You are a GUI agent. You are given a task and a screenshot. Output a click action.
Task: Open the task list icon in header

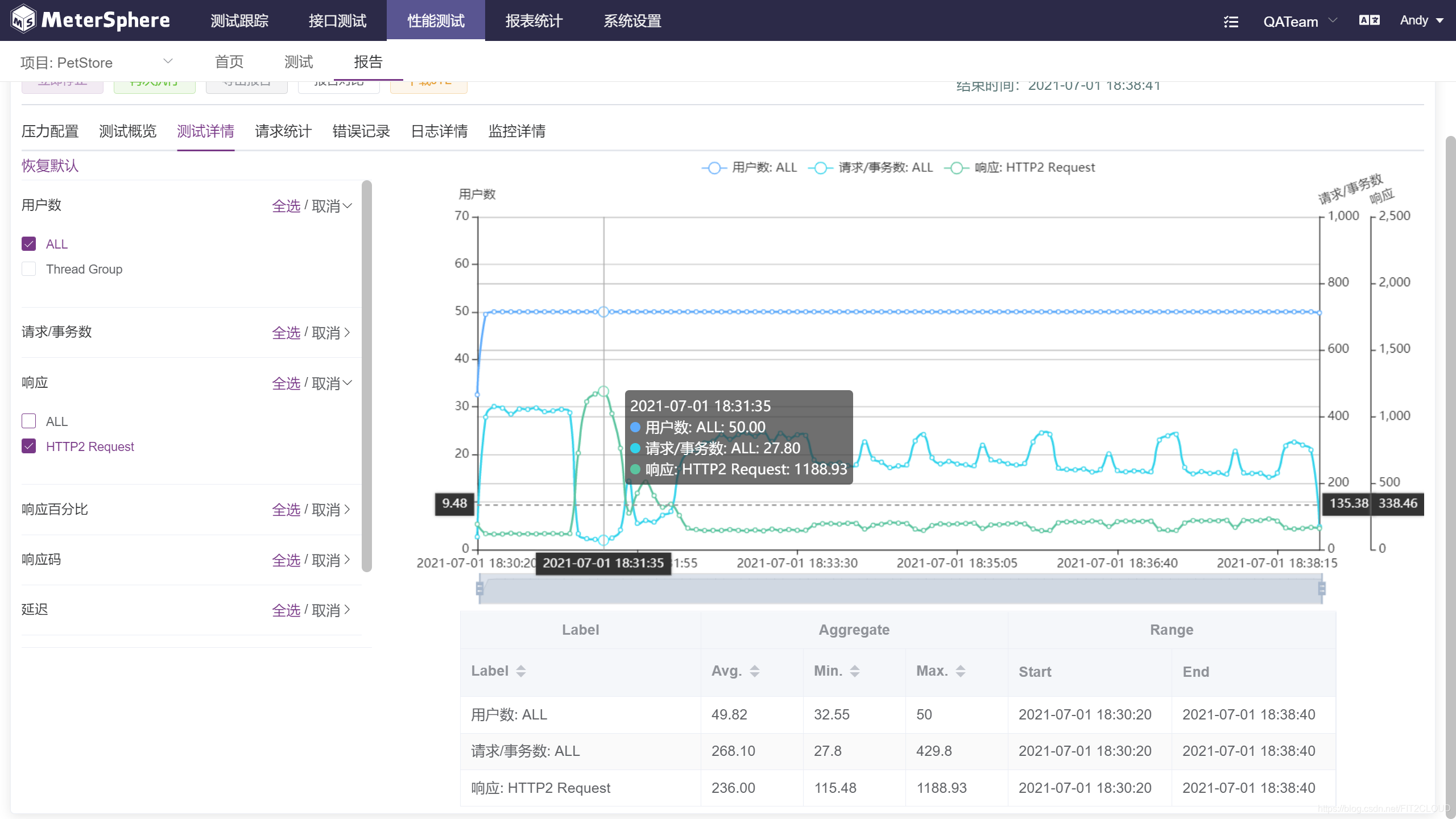1231,22
